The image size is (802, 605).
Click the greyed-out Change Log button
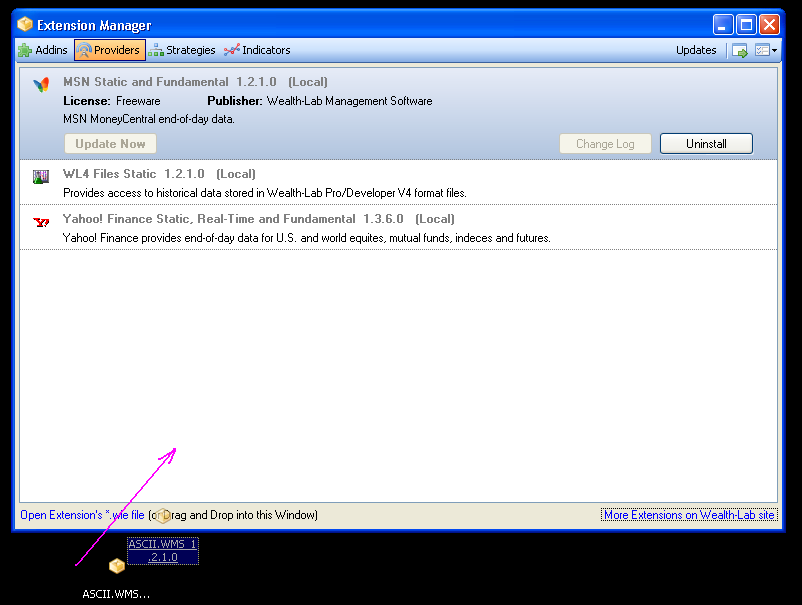604,144
